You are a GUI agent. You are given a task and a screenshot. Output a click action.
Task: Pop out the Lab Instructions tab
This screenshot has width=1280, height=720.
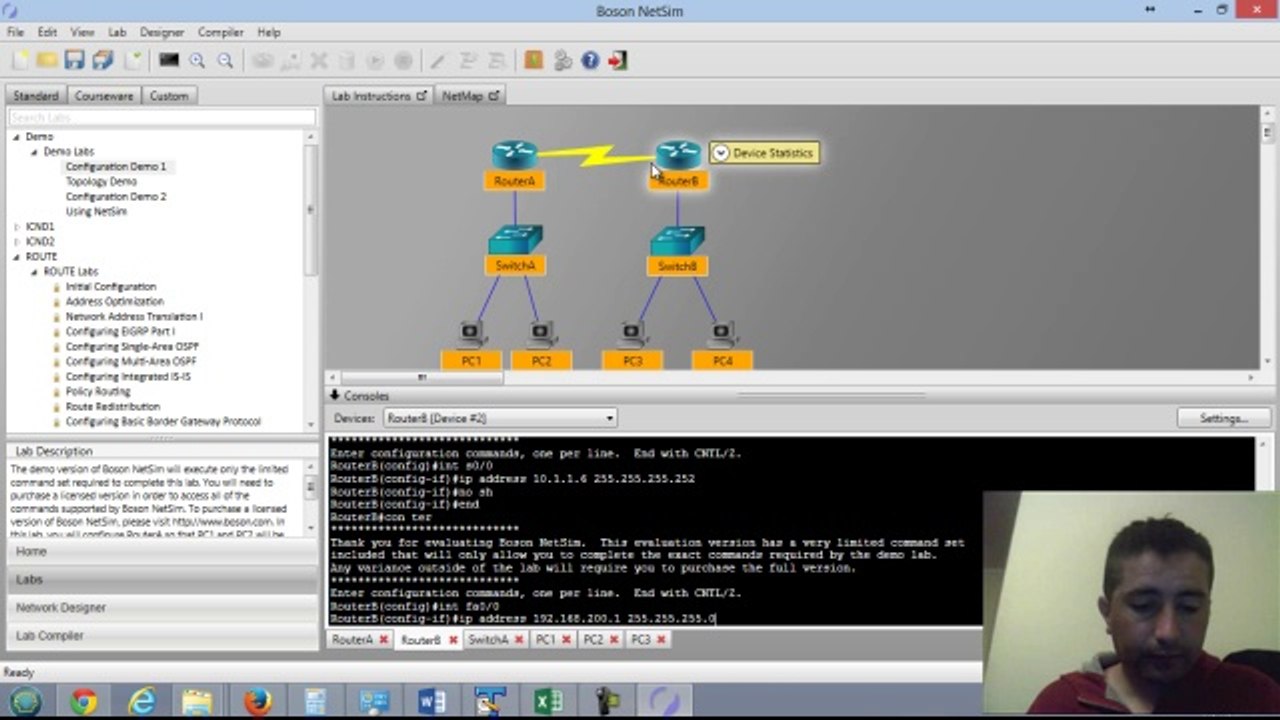(421, 96)
